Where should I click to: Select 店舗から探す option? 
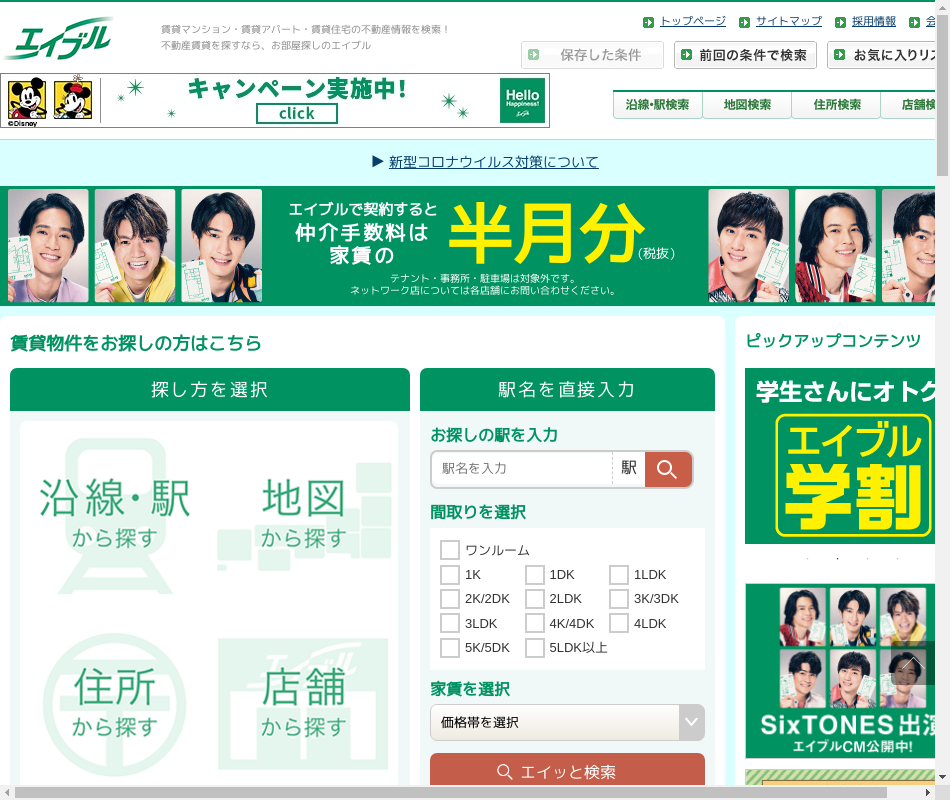pos(304,704)
